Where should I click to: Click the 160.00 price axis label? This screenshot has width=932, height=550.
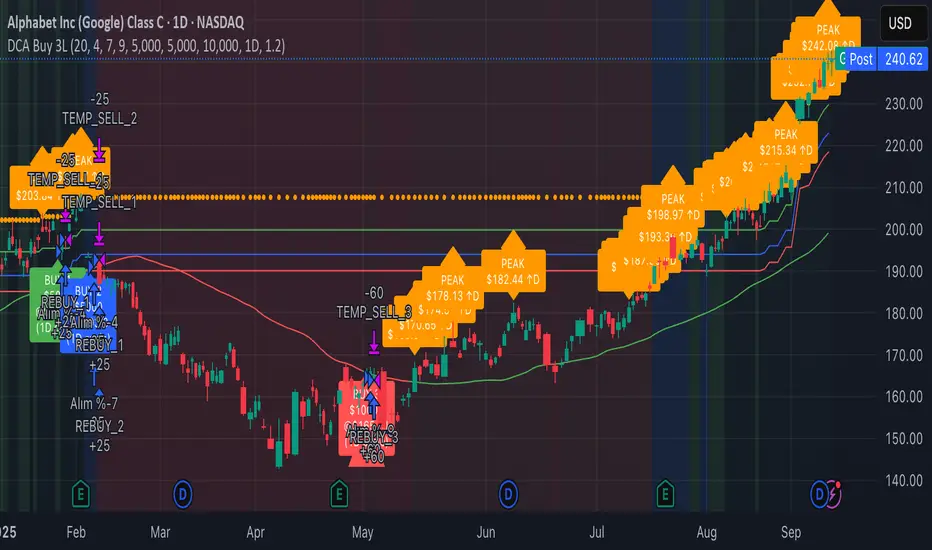point(903,397)
